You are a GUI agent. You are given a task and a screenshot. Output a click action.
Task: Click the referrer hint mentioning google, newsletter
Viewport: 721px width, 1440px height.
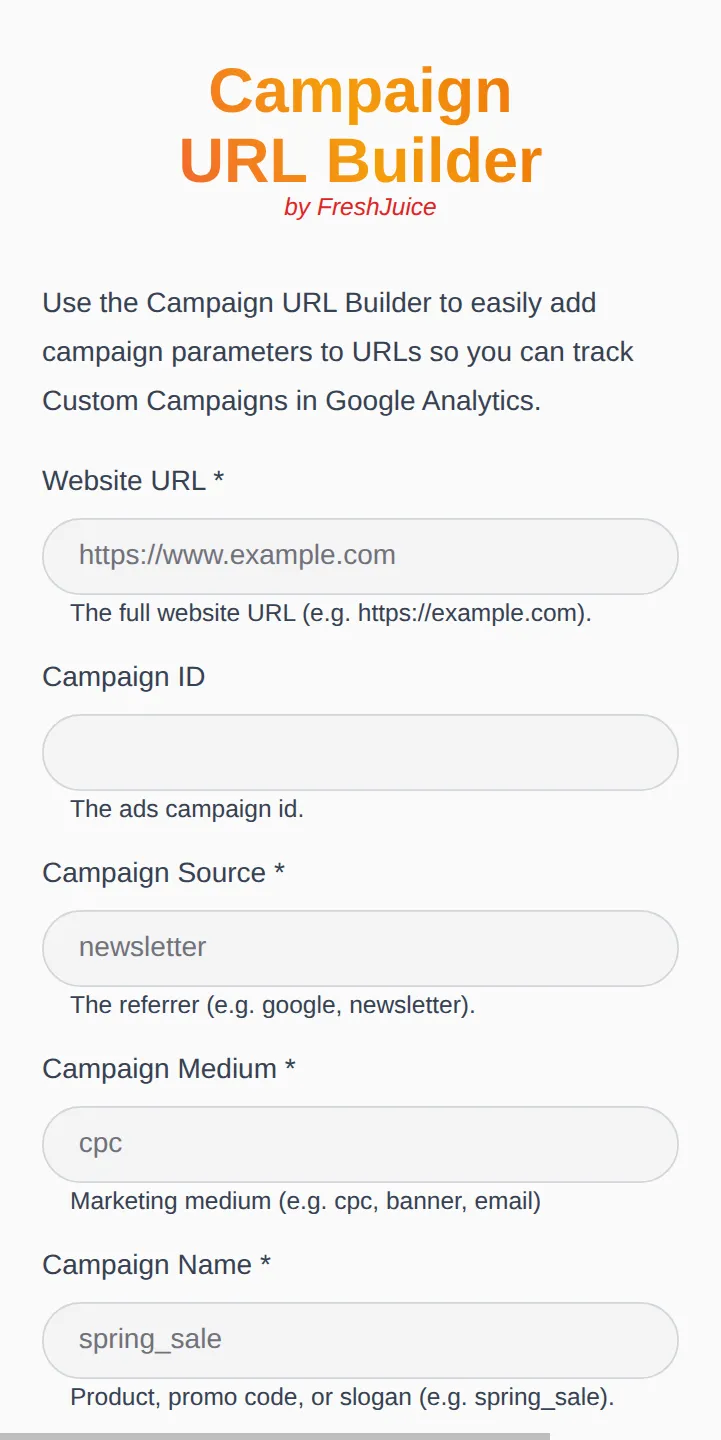[273, 1005]
